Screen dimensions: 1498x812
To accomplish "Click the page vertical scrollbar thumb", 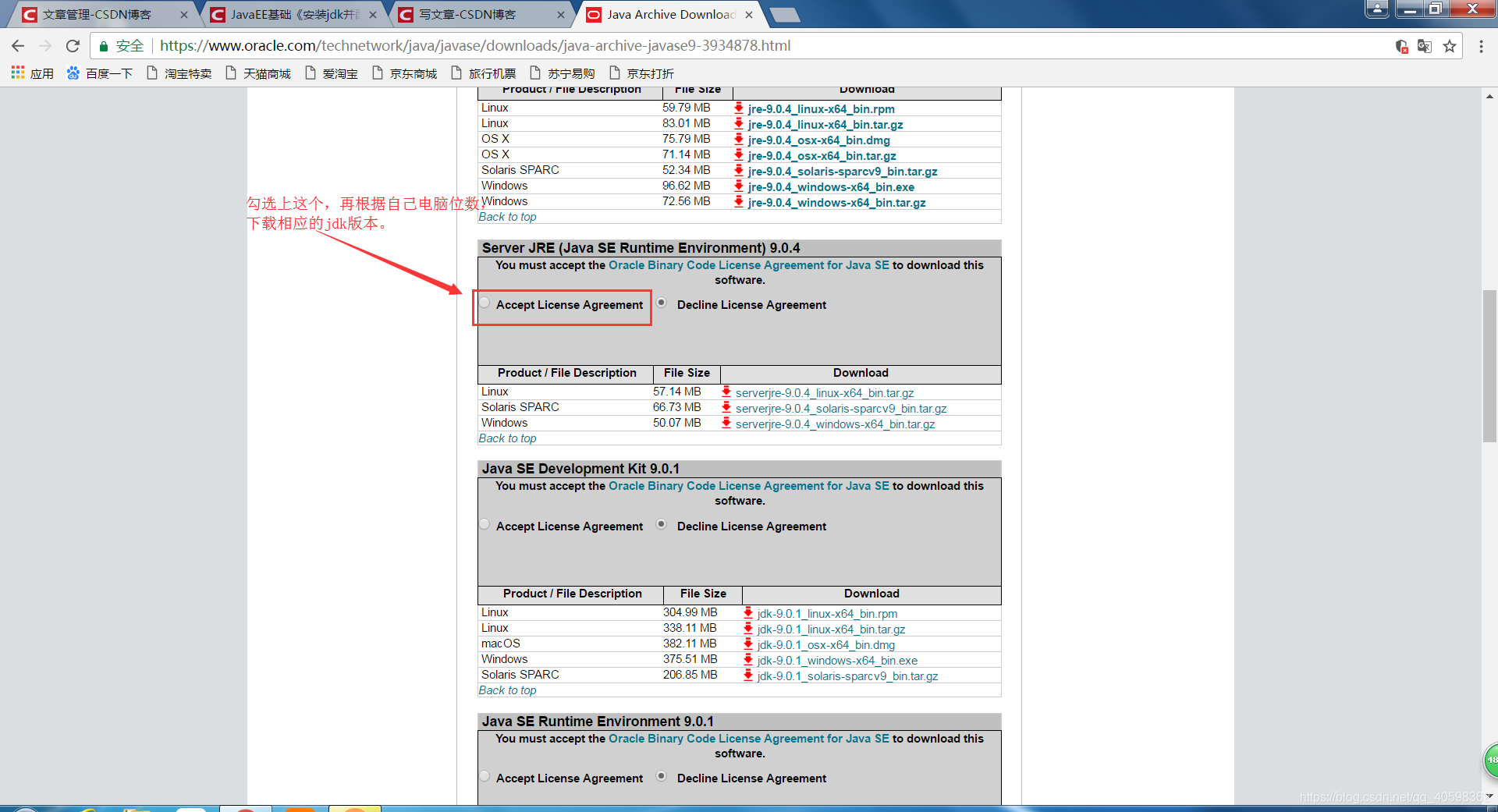I will point(1489,367).
